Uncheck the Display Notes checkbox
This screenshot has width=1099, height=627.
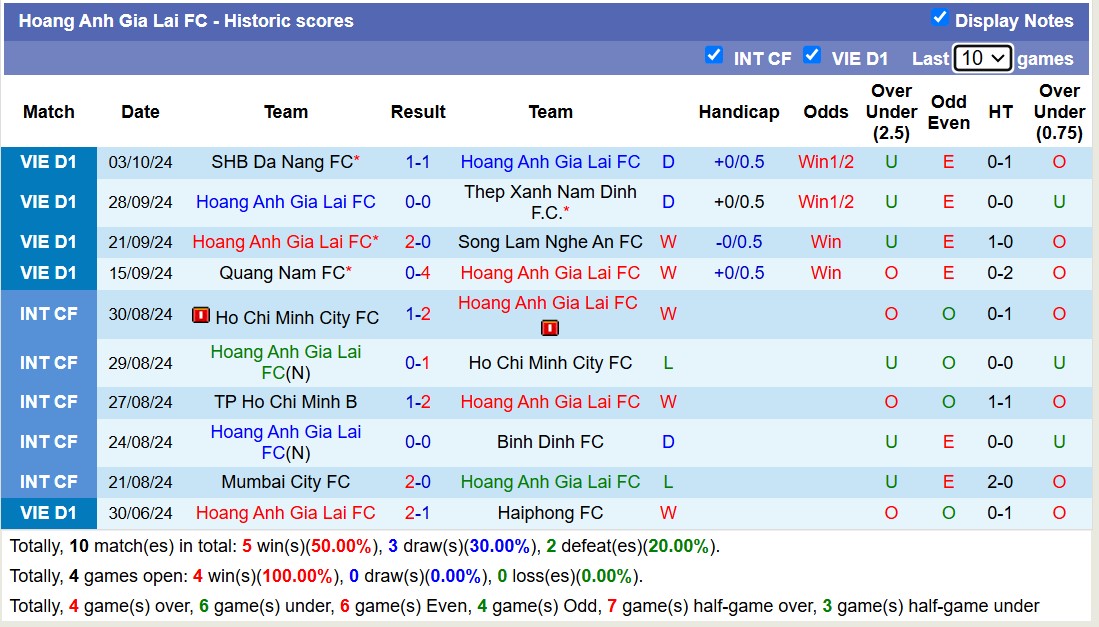(938, 16)
